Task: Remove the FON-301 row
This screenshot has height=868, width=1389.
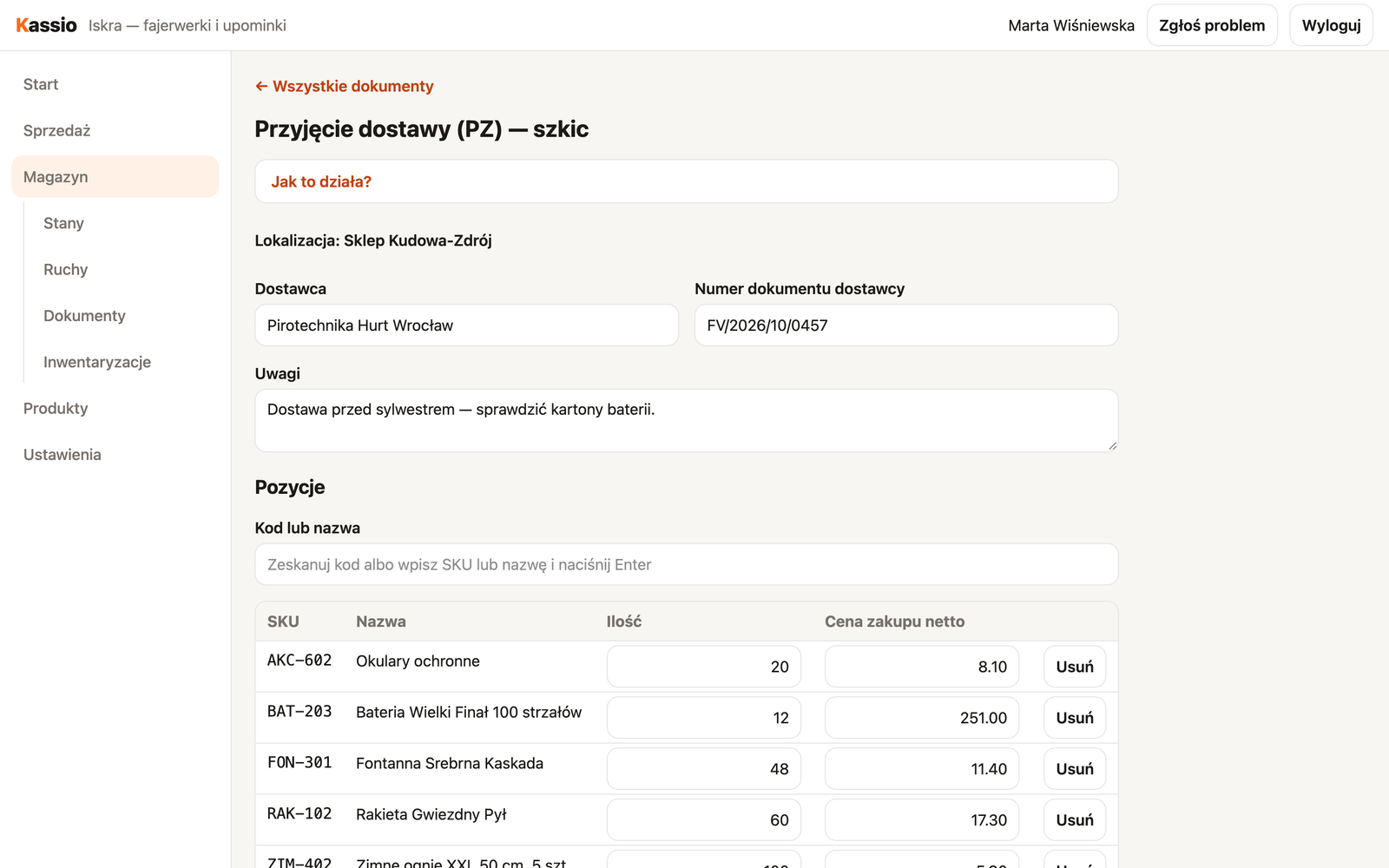Action: click(1075, 769)
